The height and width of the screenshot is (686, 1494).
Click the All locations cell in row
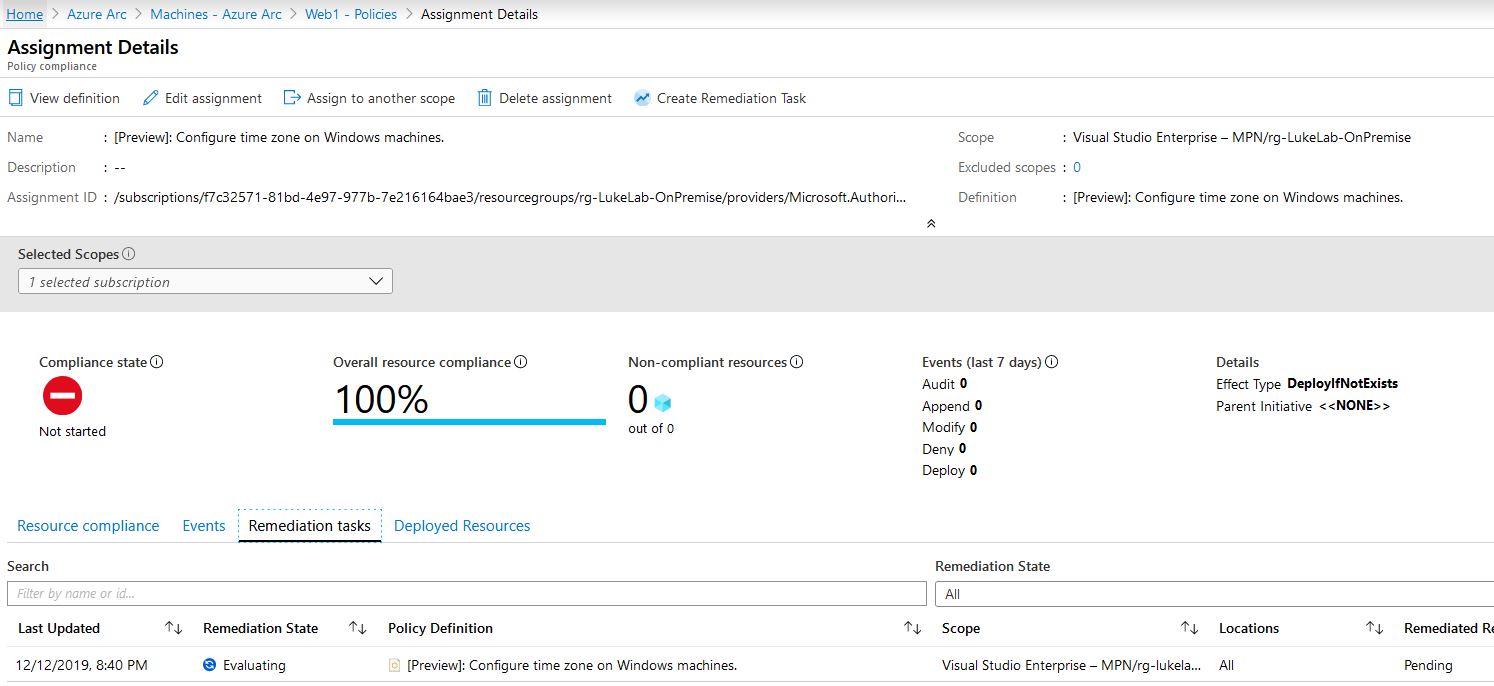[x=1227, y=665]
